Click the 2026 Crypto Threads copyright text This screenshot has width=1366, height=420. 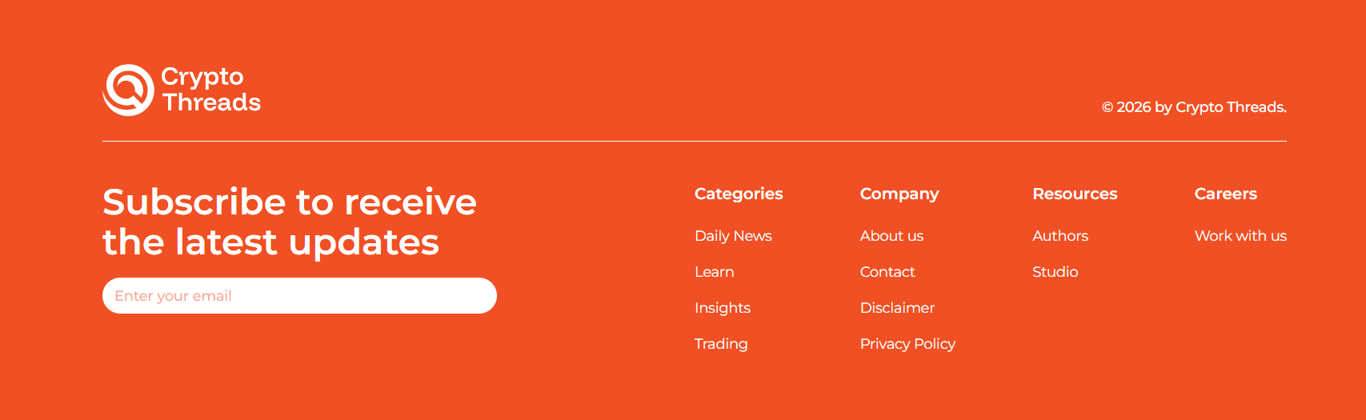(x=1194, y=107)
